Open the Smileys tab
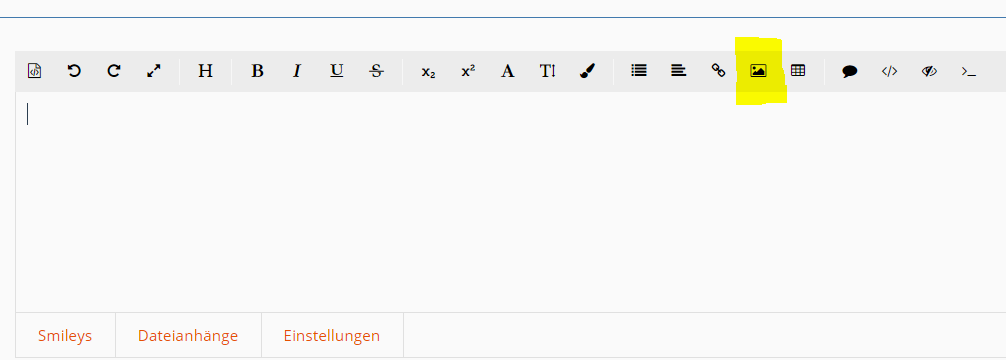This screenshot has width=1006, height=360. click(x=65, y=336)
